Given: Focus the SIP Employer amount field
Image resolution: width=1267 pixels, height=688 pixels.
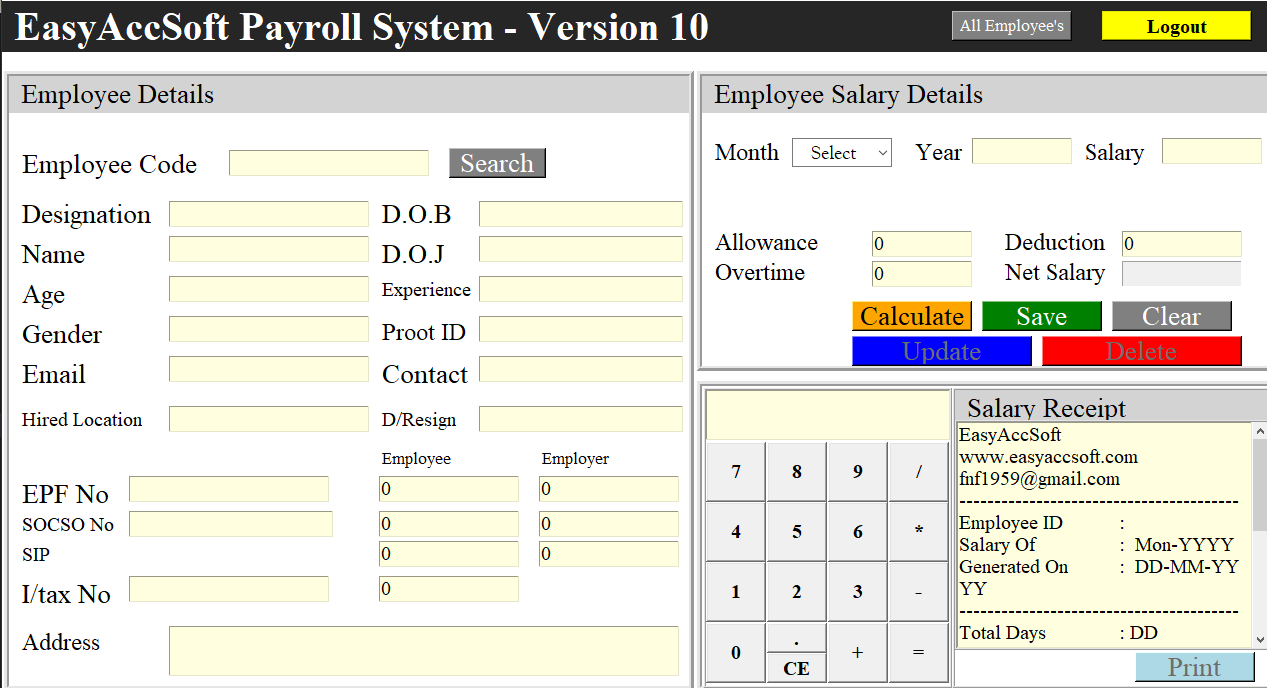Looking at the screenshot, I should (609, 554).
